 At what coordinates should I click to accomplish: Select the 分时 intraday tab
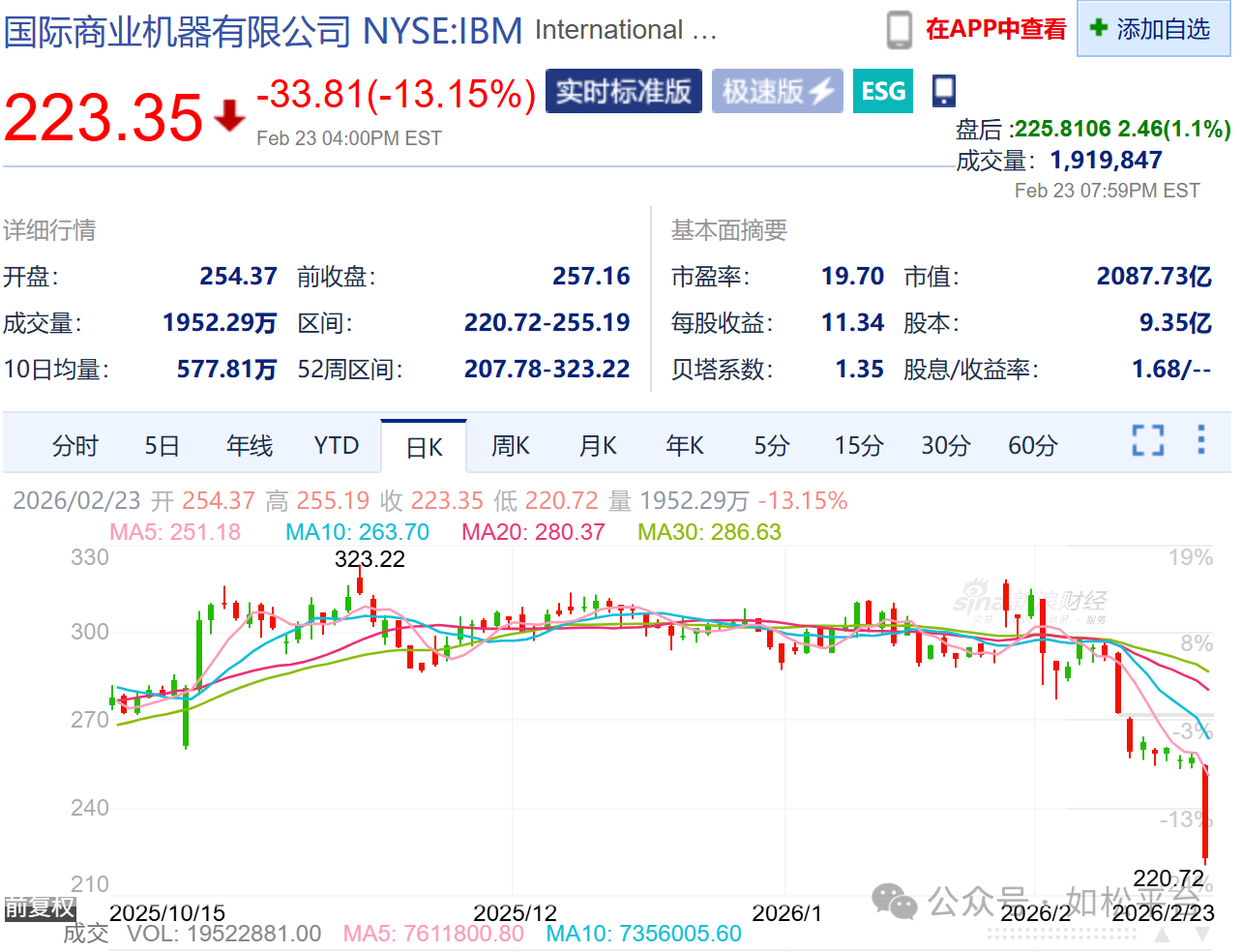tap(74, 446)
